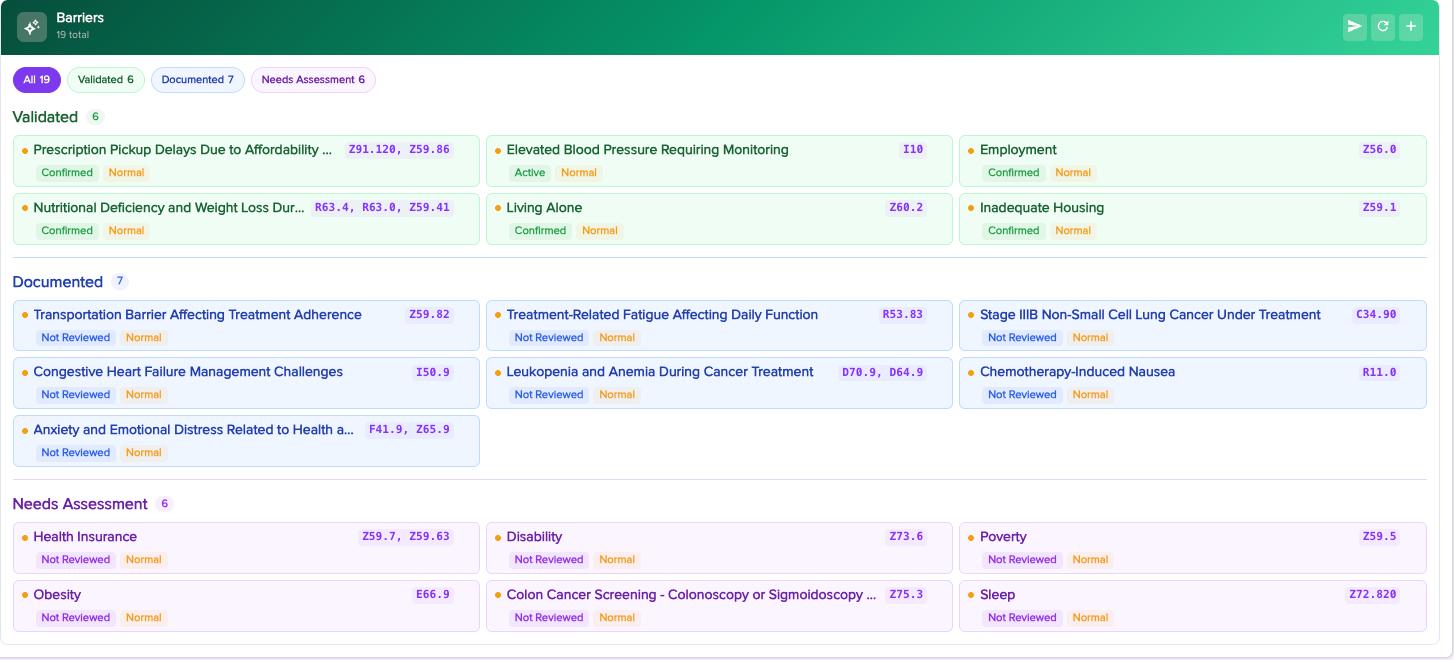This screenshot has width=1454, height=660.
Task: Click the Barriers sparkle icon
Action: (32, 27)
